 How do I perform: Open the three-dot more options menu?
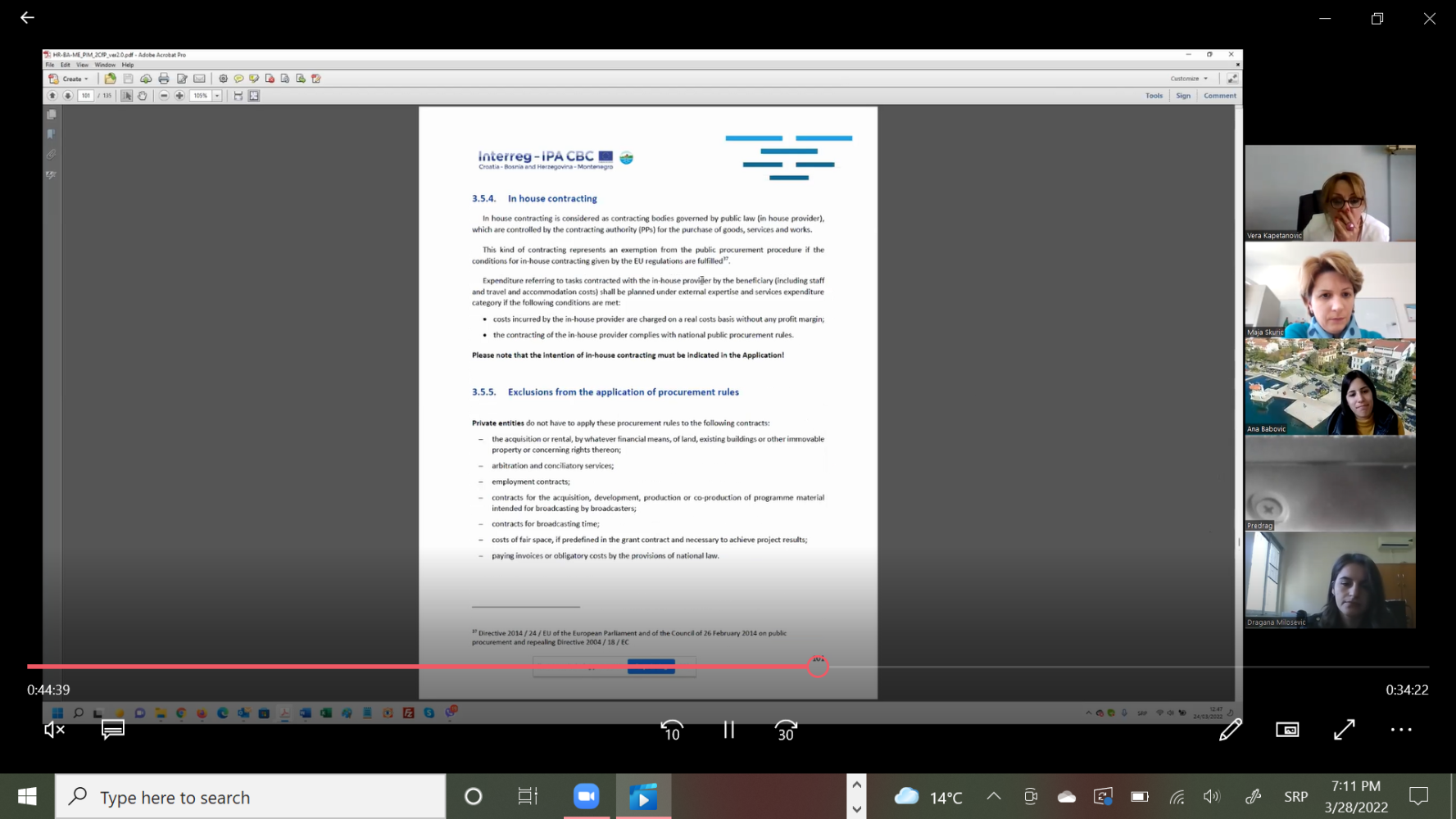click(1401, 729)
